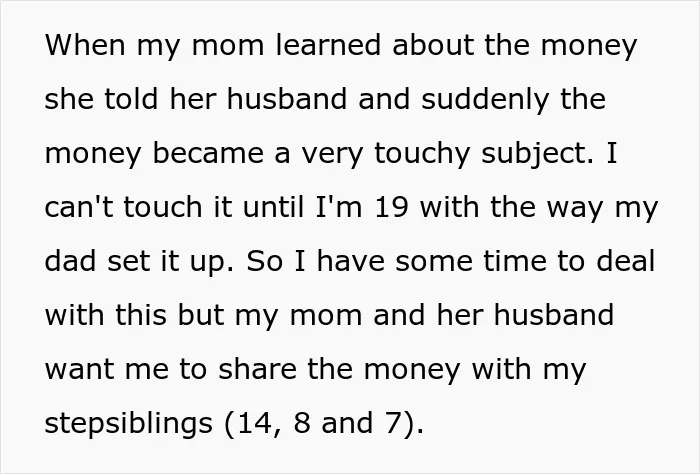The height and width of the screenshot is (474, 700).
Task: Click the word "until" in the text
Action: pyautogui.click(x=273, y=207)
